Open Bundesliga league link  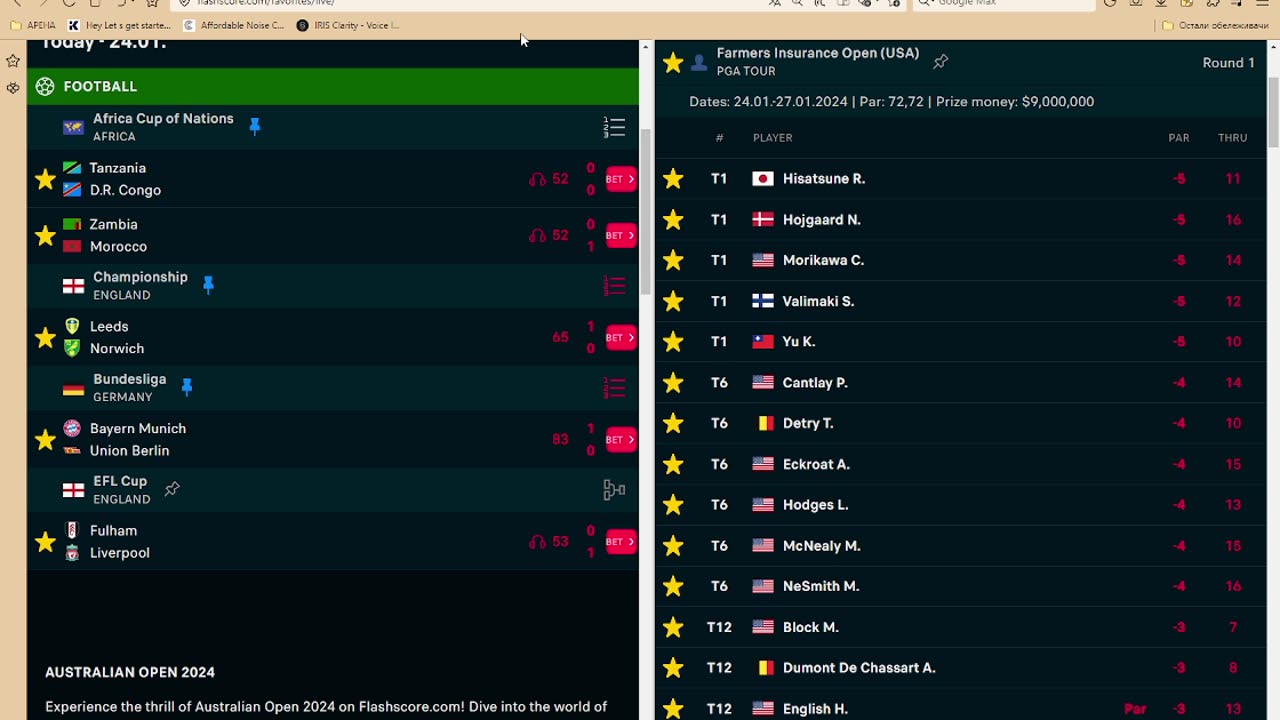click(x=129, y=379)
